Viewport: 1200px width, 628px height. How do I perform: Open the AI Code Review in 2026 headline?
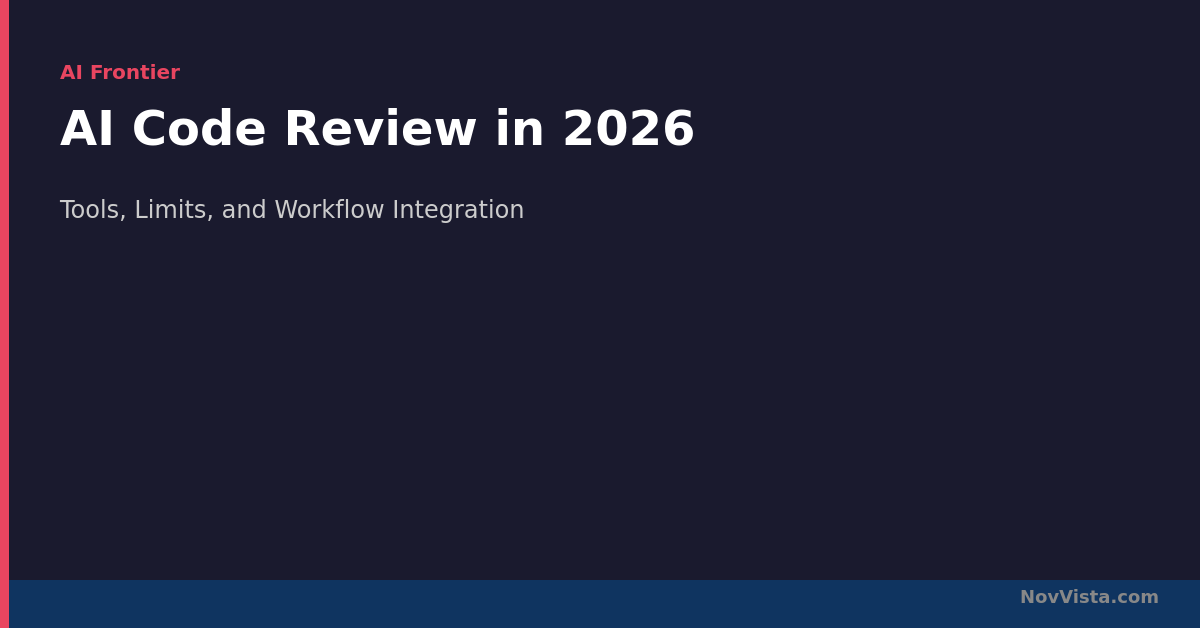click(376, 131)
